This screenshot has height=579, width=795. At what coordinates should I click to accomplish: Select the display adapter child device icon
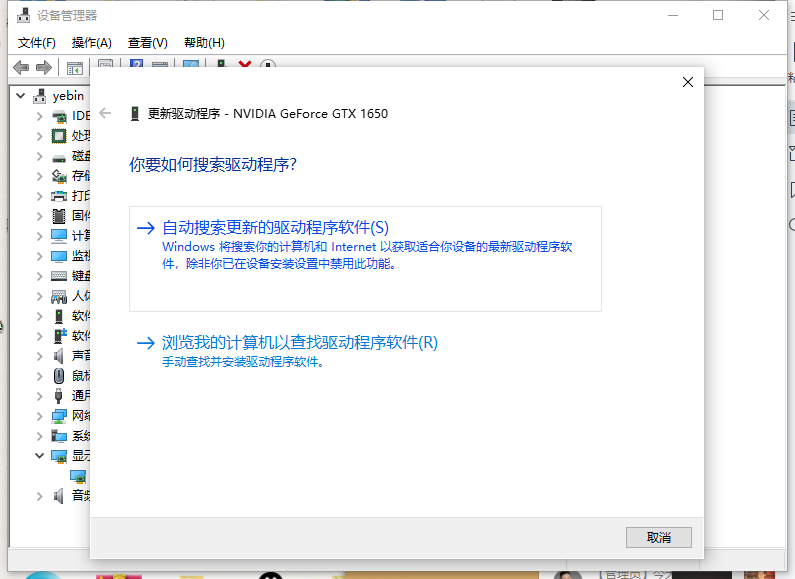coord(78,477)
